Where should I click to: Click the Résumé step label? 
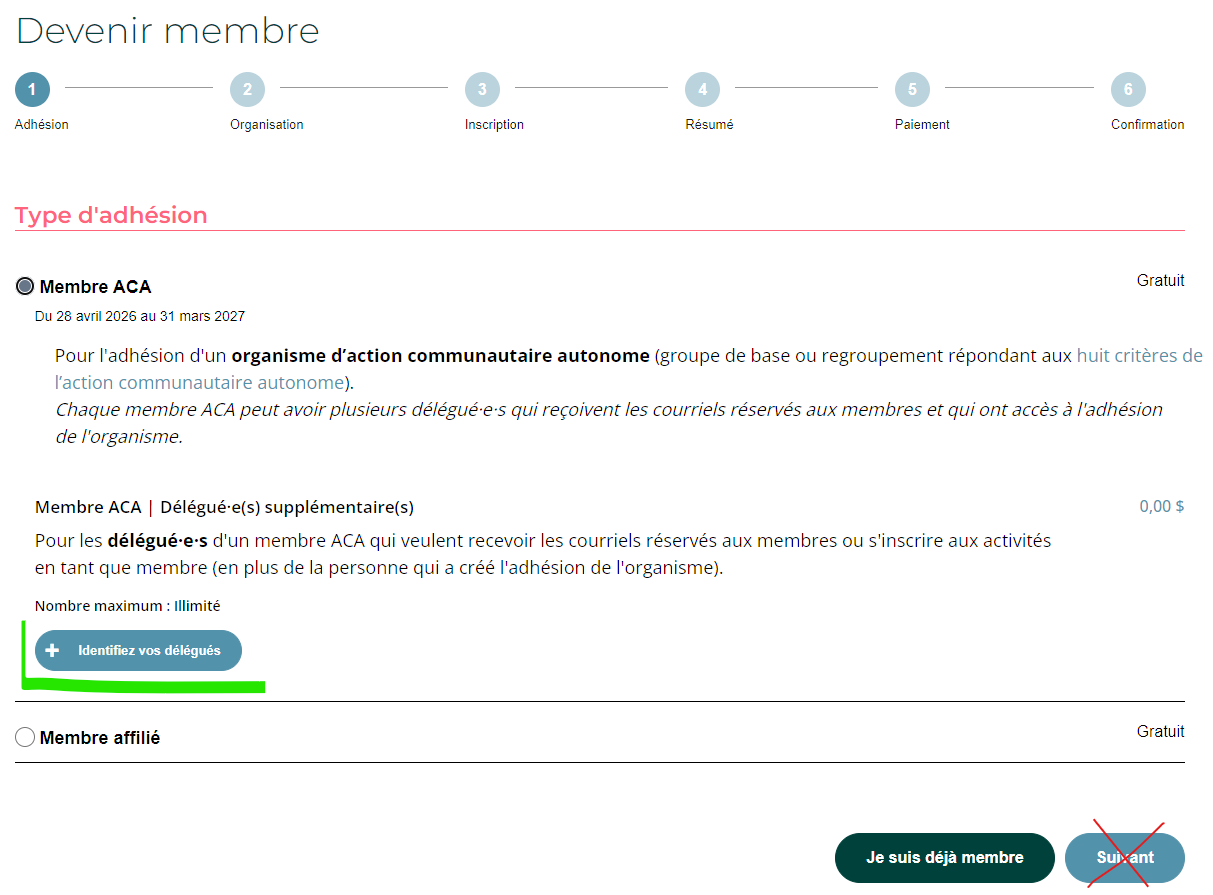tap(709, 125)
